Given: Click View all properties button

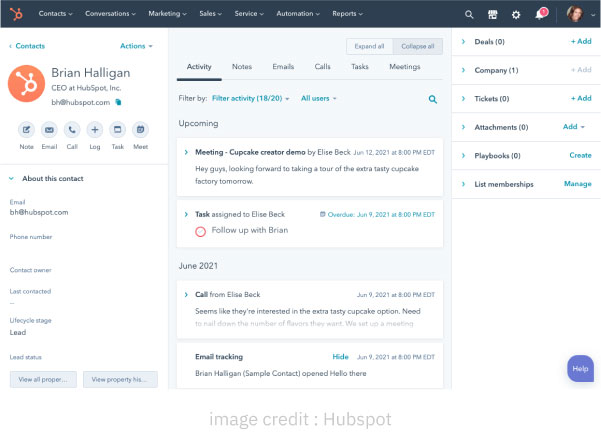Looking at the screenshot, I should [x=43, y=379].
